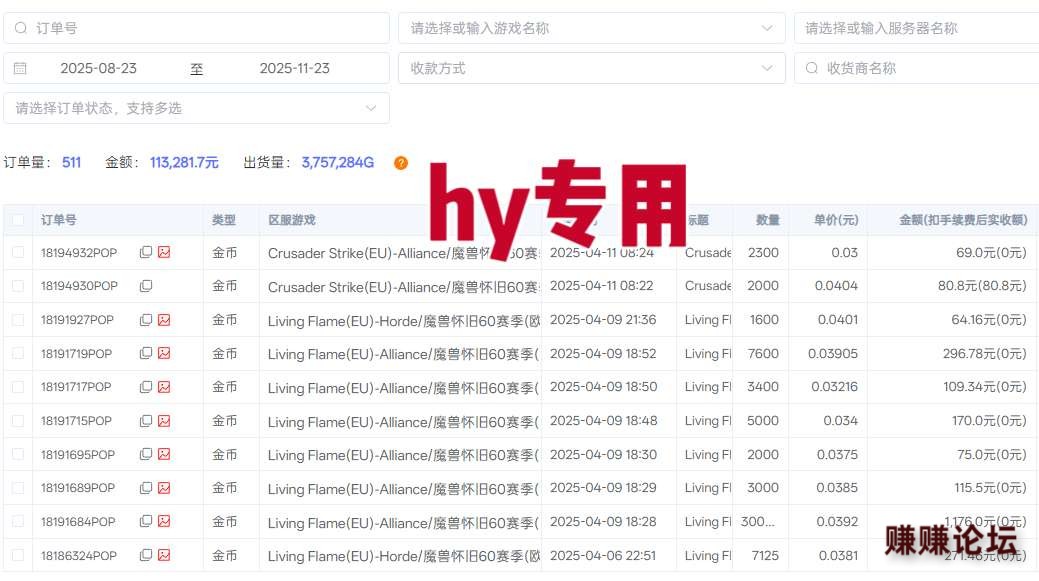The image size is (1039, 581).
Task: Click the 订单号 column header
Action: click(x=59, y=220)
